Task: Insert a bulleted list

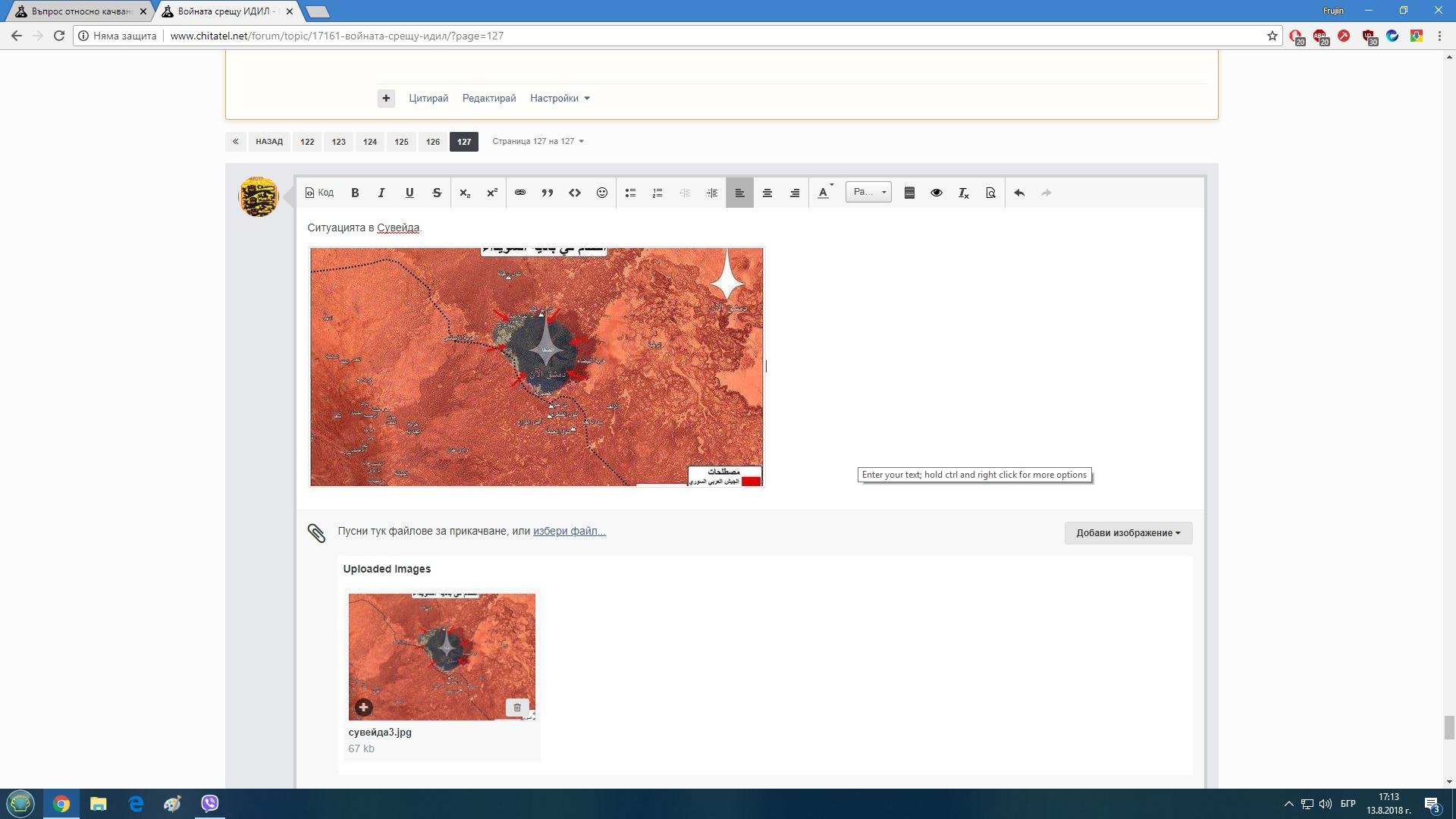Action: click(630, 193)
